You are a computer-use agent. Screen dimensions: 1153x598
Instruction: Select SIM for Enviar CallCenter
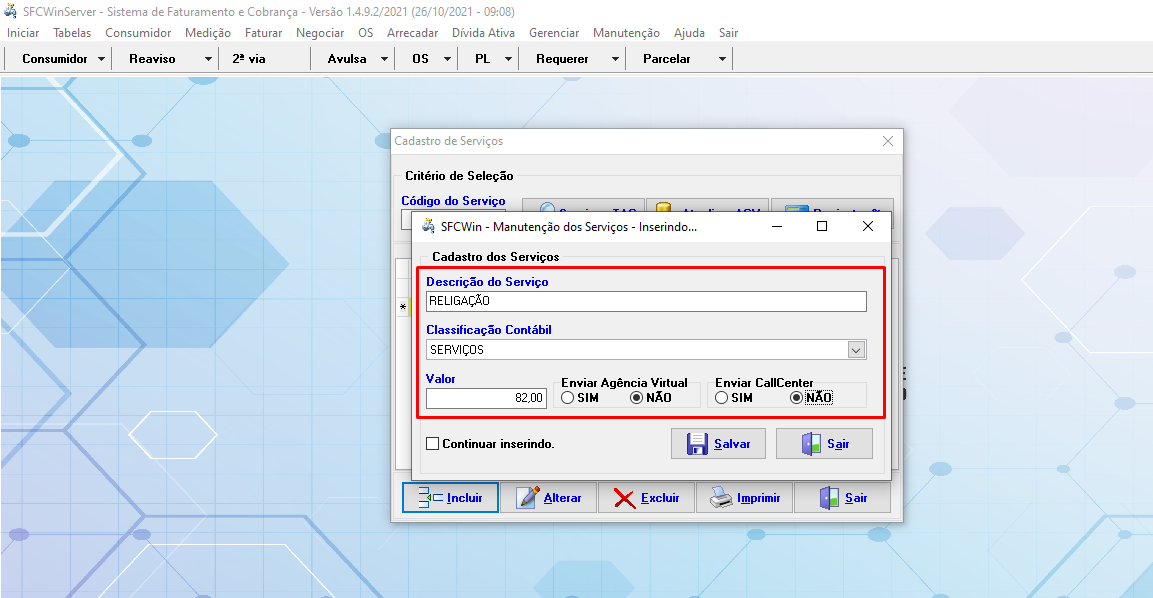[721, 398]
